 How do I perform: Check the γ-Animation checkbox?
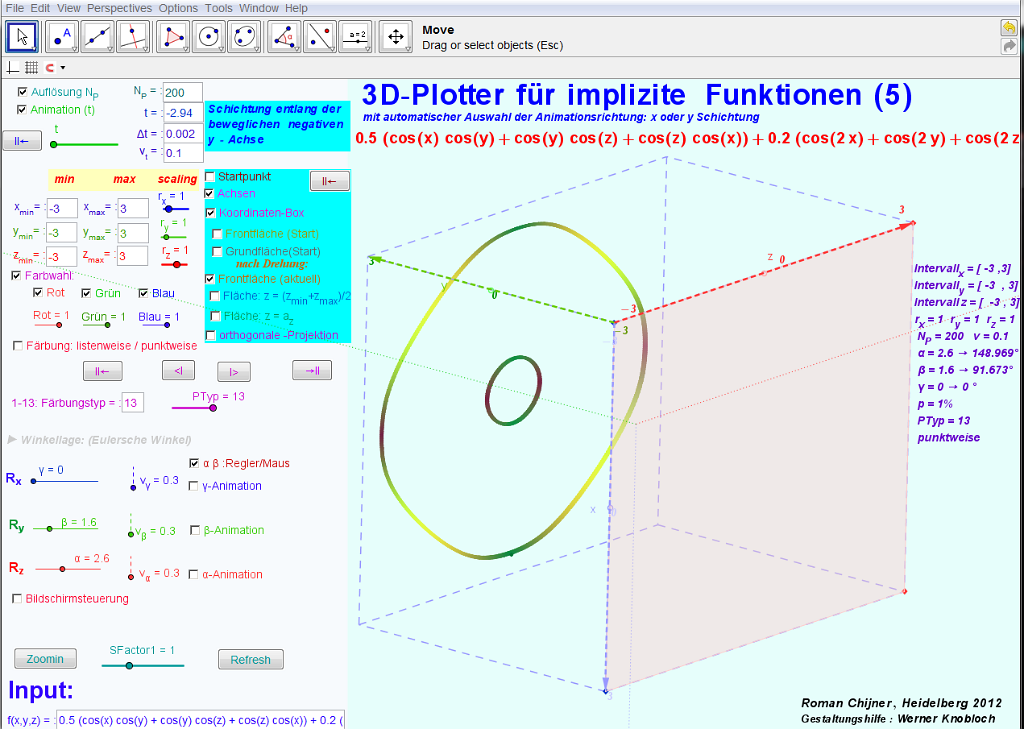pos(194,486)
